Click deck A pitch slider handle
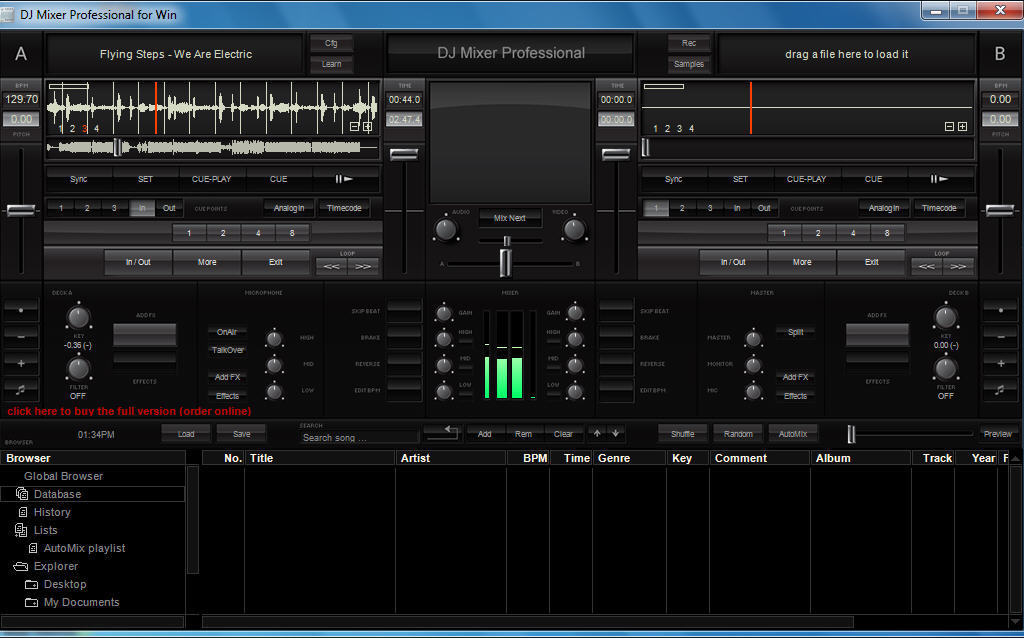The image size is (1024, 638). coord(22,210)
